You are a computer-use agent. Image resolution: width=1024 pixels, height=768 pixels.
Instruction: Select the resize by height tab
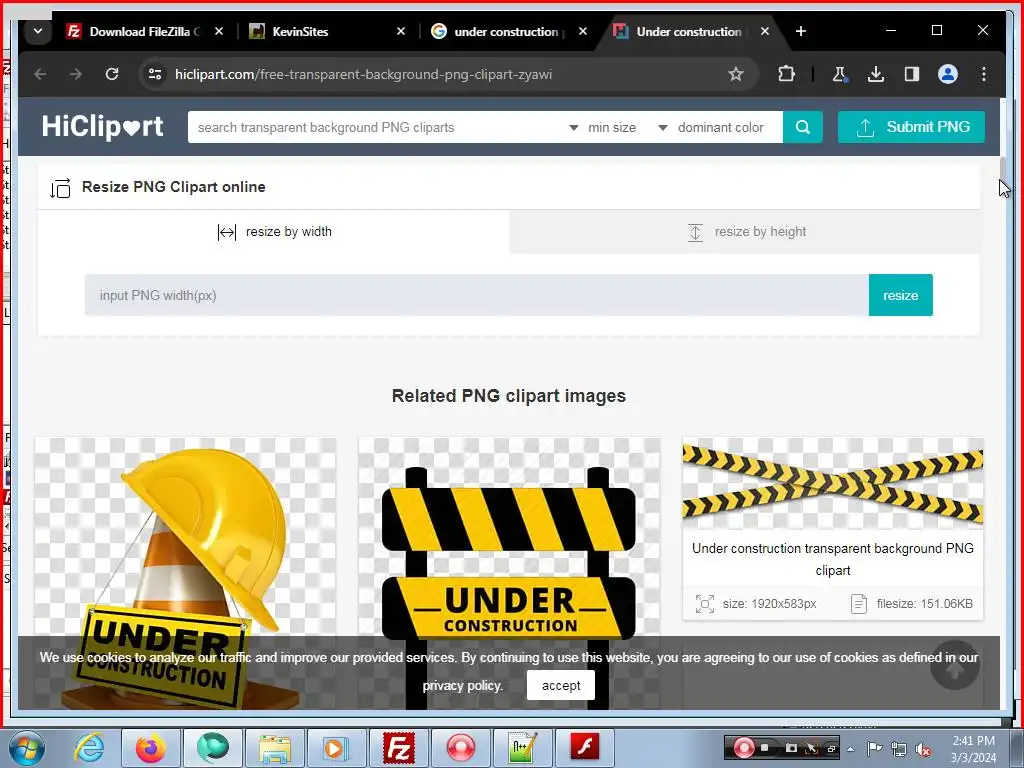tap(745, 232)
